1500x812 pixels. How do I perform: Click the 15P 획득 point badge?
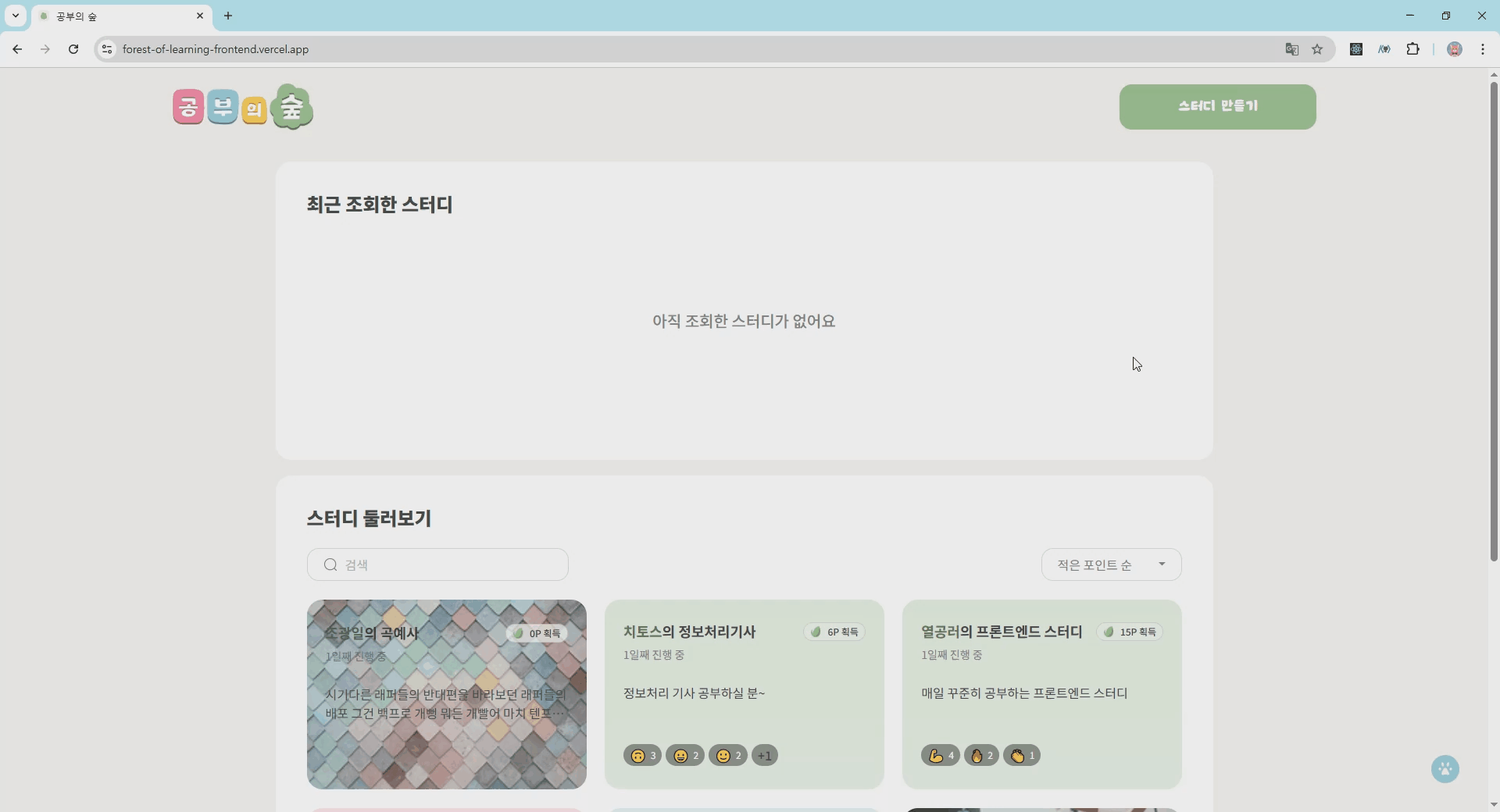(x=1130, y=632)
